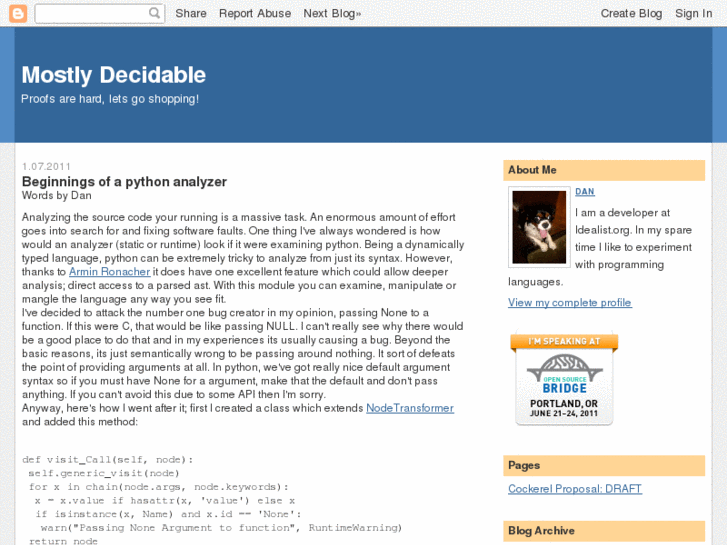The width and height of the screenshot is (727, 545).
Task: Follow the NodeTransformer link
Action: [x=410, y=408]
